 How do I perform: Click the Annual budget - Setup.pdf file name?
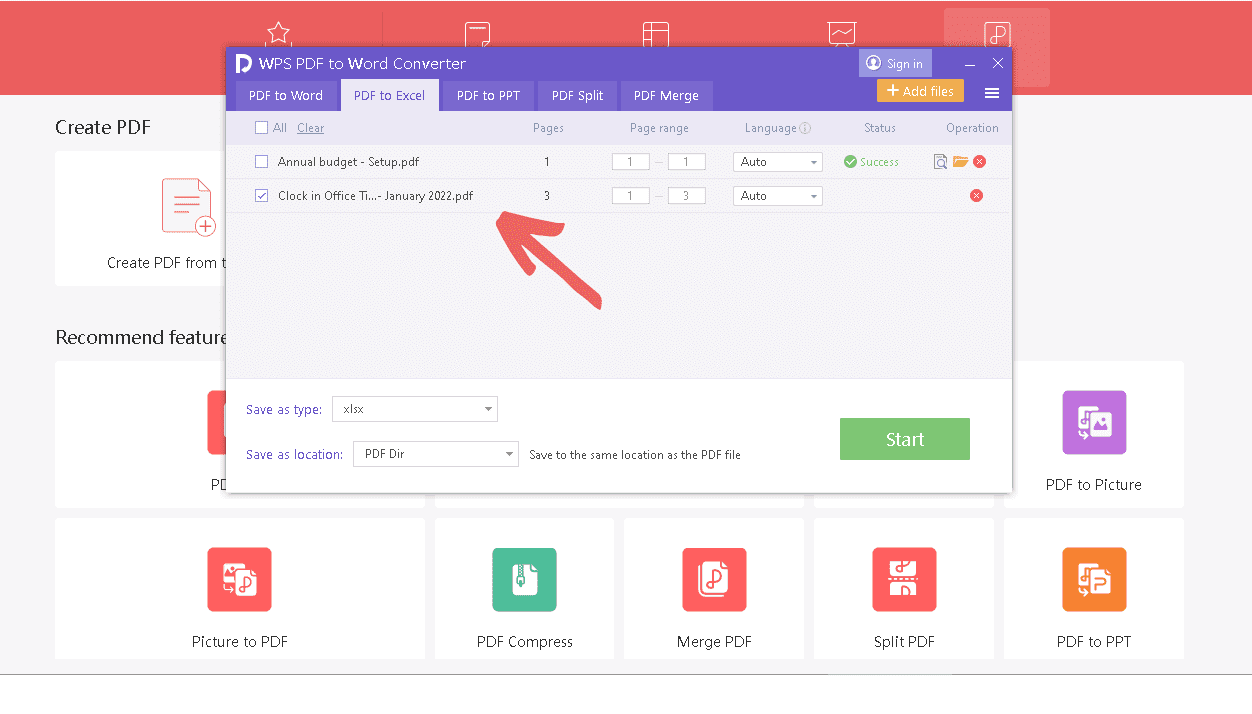tap(348, 162)
